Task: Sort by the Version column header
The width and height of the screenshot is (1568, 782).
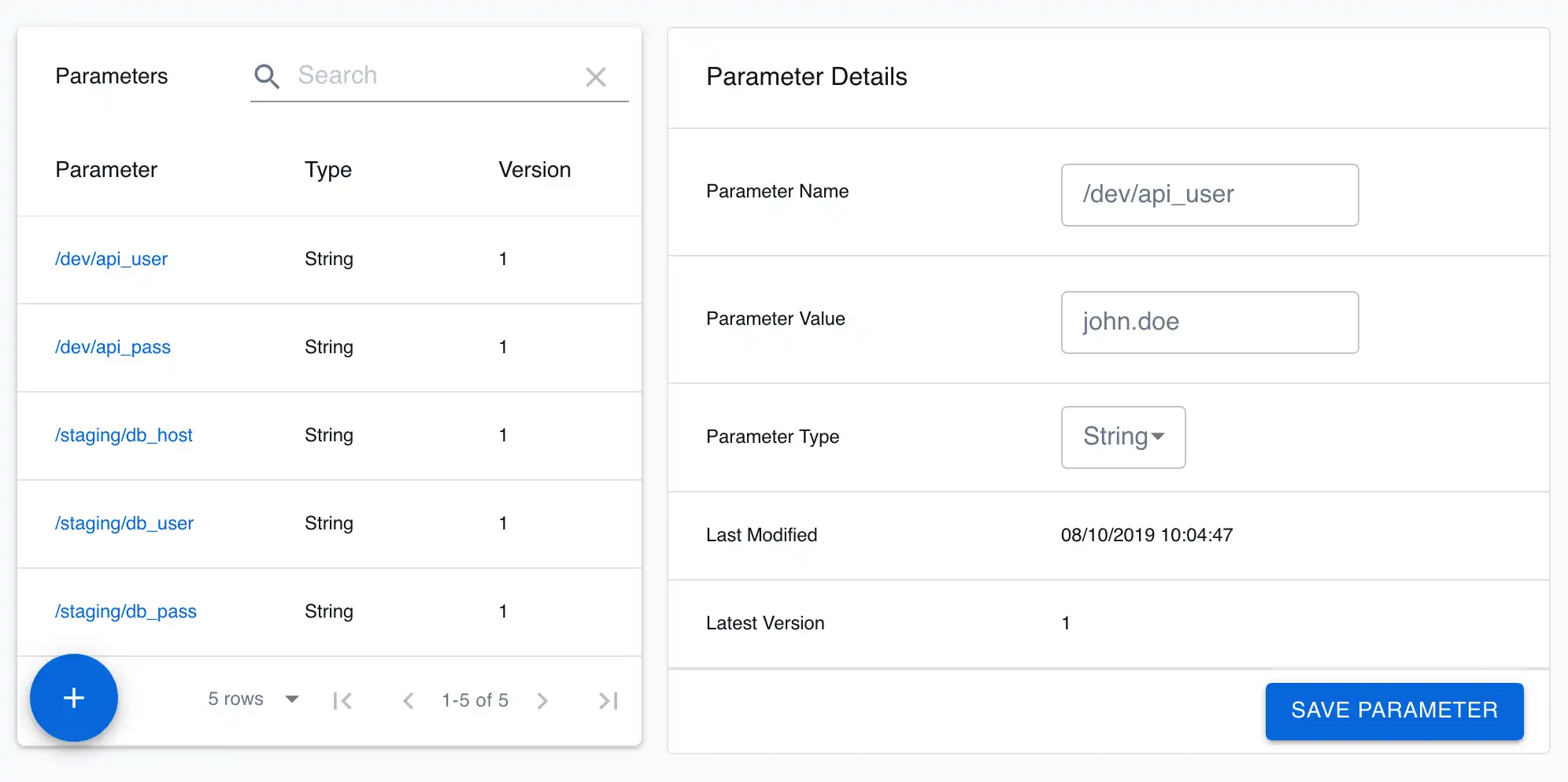Action: (534, 170)
